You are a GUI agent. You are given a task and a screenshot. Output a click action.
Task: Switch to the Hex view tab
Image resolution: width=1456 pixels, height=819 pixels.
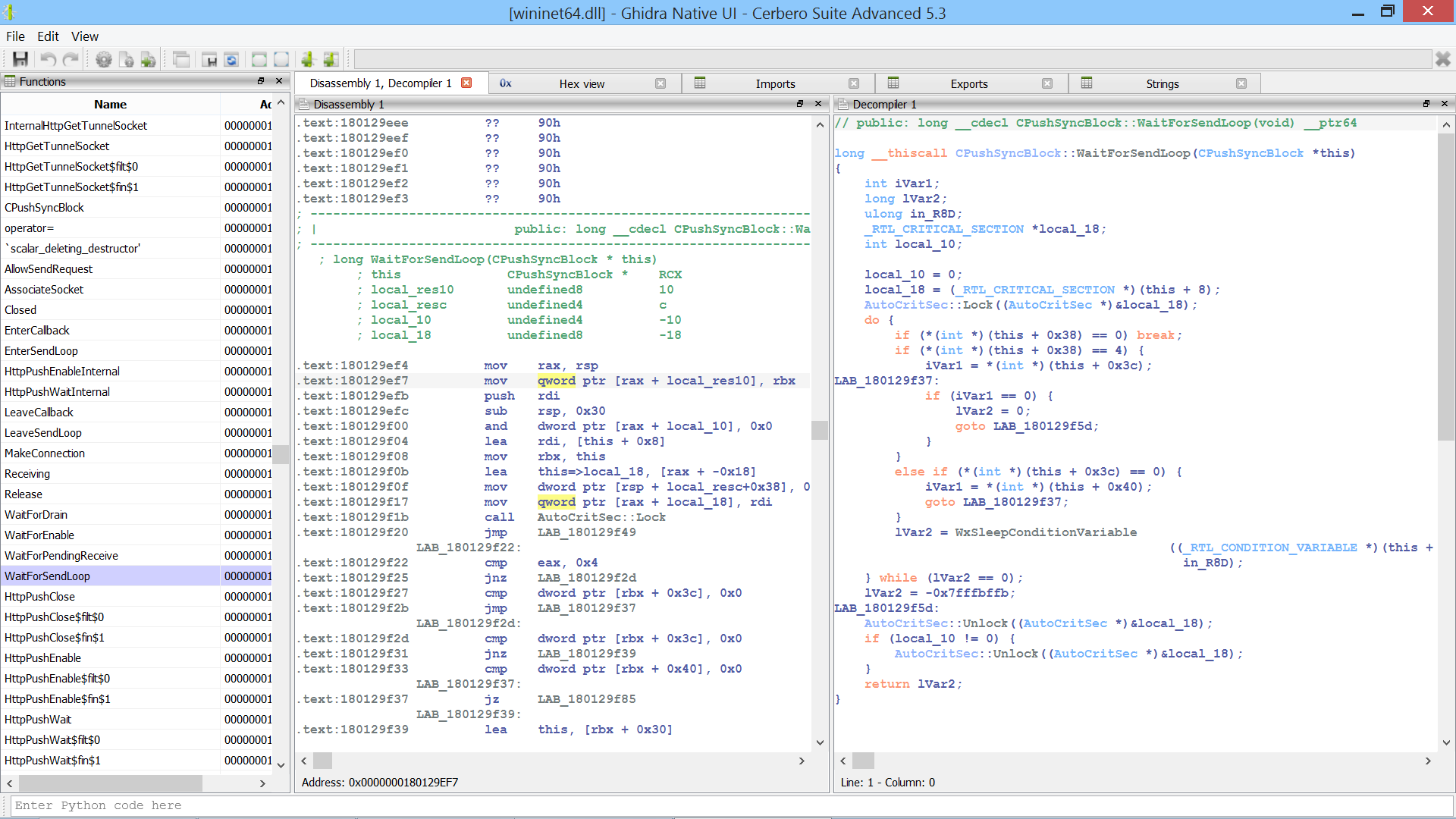click(582, 83)
